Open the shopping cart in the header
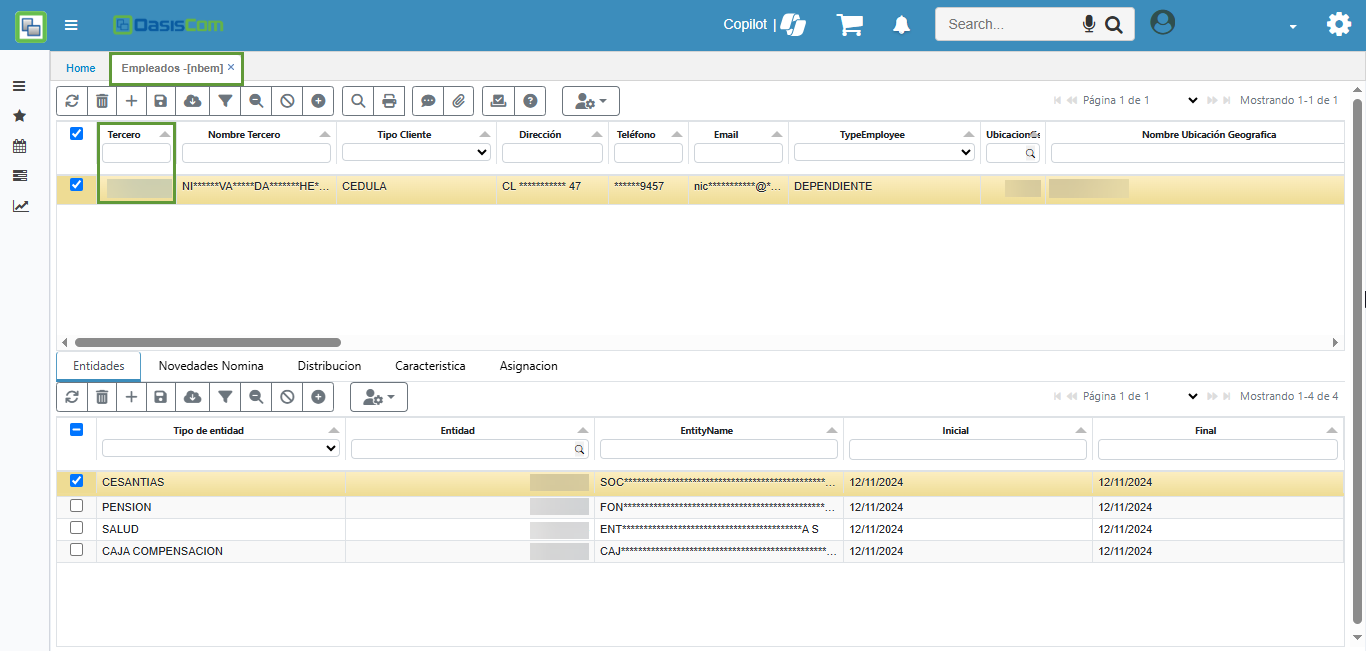The width and height of the screenshot is (1366, 651). [x=850, y=25]
